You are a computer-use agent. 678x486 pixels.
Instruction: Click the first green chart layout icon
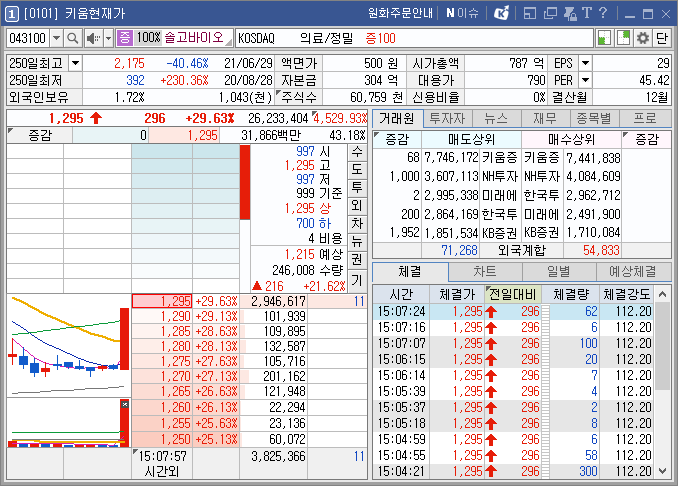click(604, 38)
